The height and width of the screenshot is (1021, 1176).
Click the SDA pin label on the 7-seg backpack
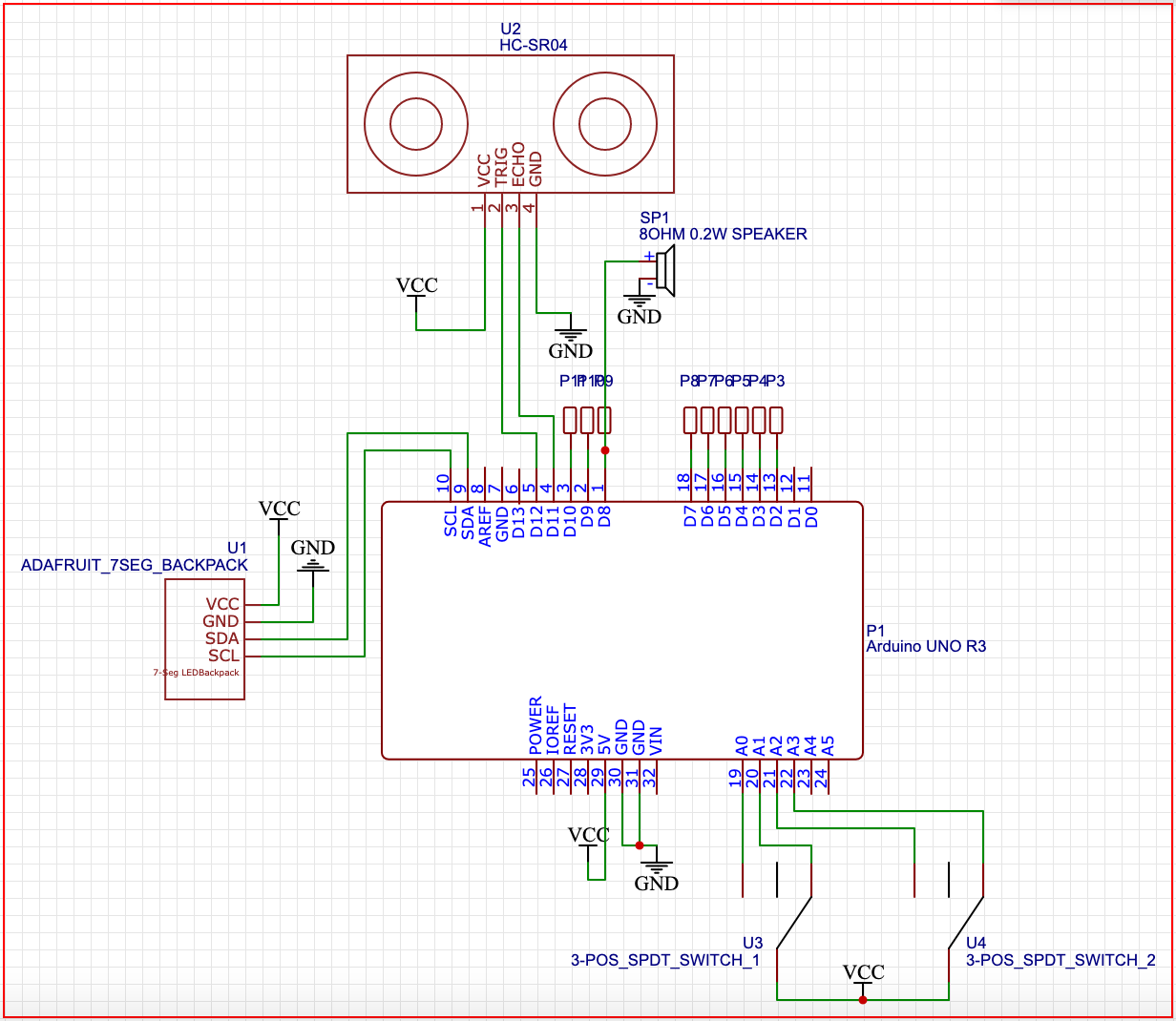point(222,638)
